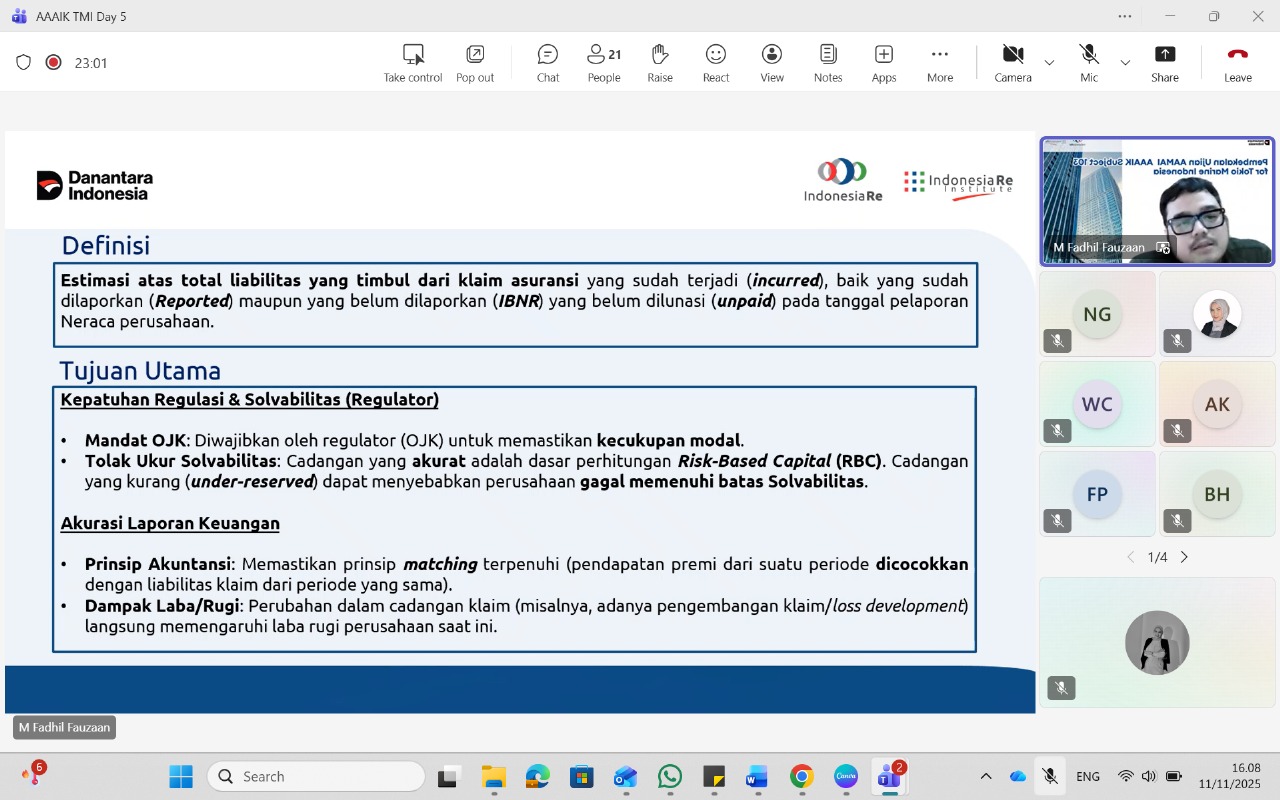1280x800 pixels.
Task: Show the People participants list
Action: (x=603, y=63)
